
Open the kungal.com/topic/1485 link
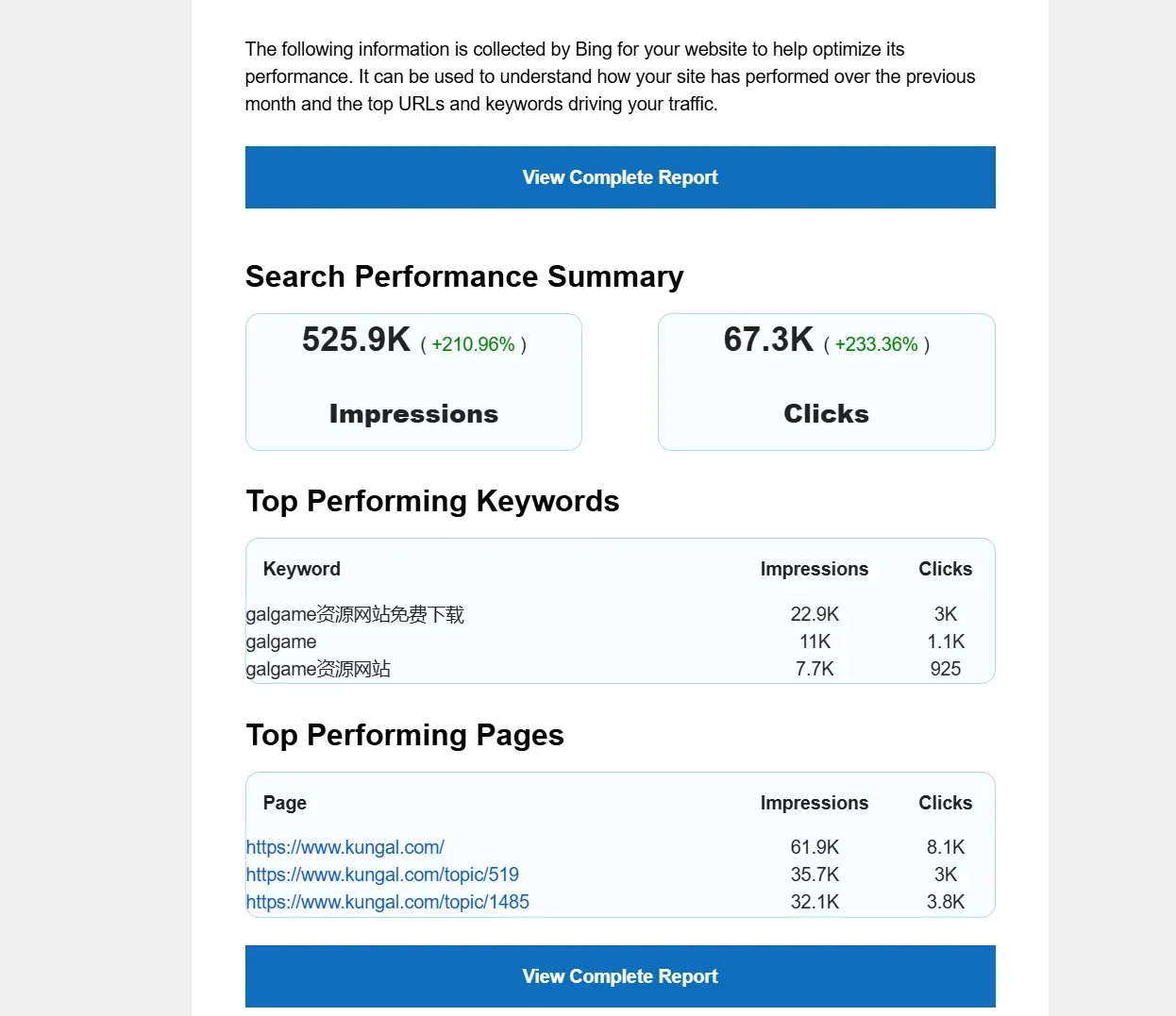[x=387, y=902]
